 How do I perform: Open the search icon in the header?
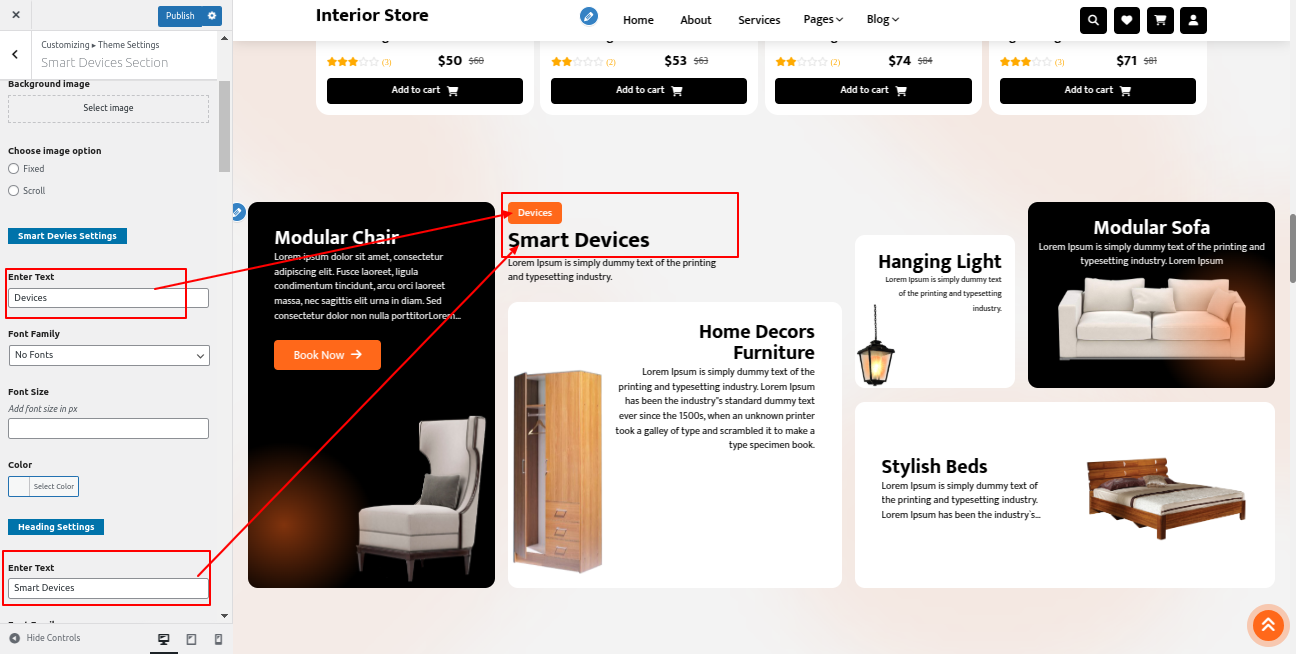[1093, 20]
